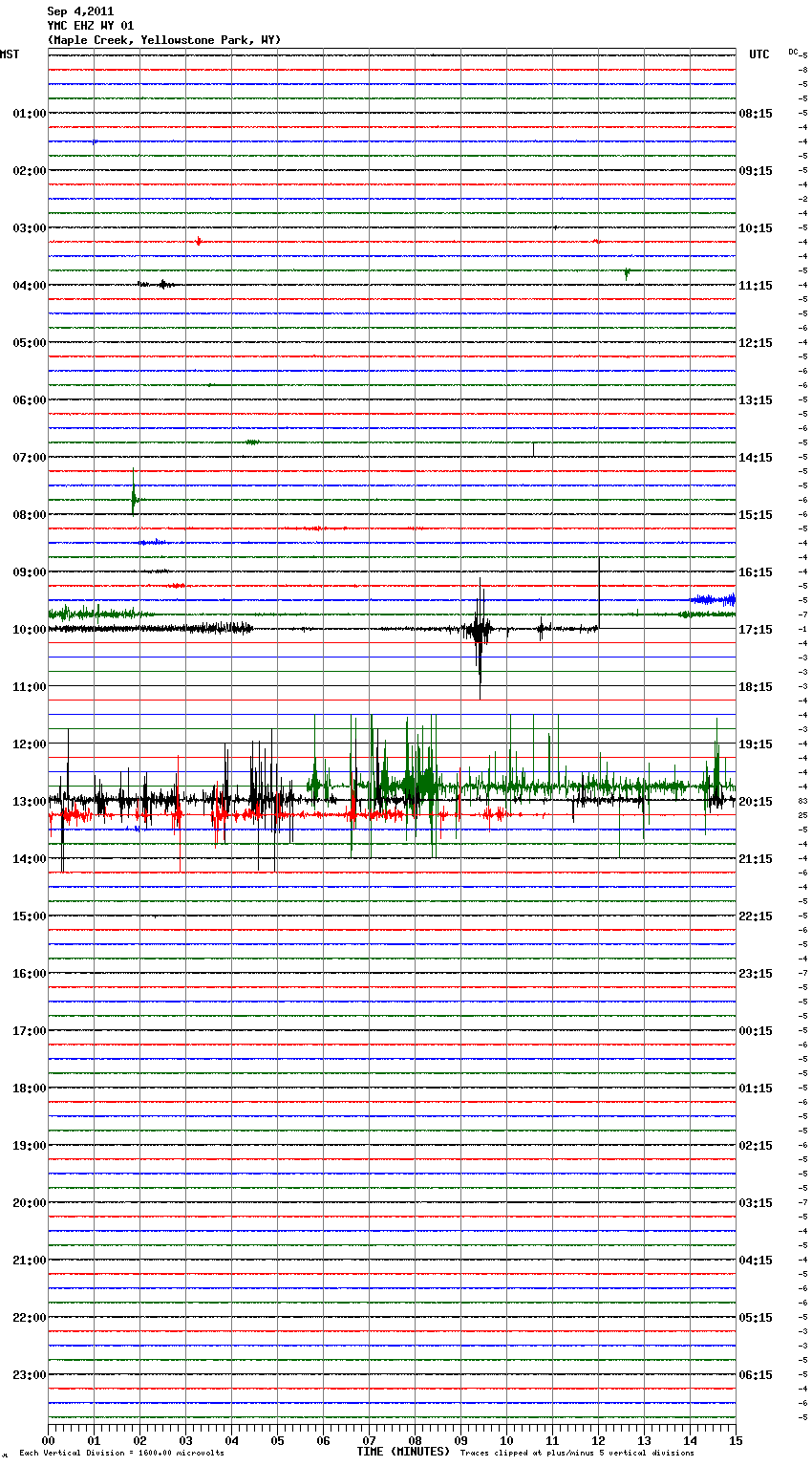
Task: Click the black wiggle at the start of the 04:00 trace
Action: pos(158,284)
